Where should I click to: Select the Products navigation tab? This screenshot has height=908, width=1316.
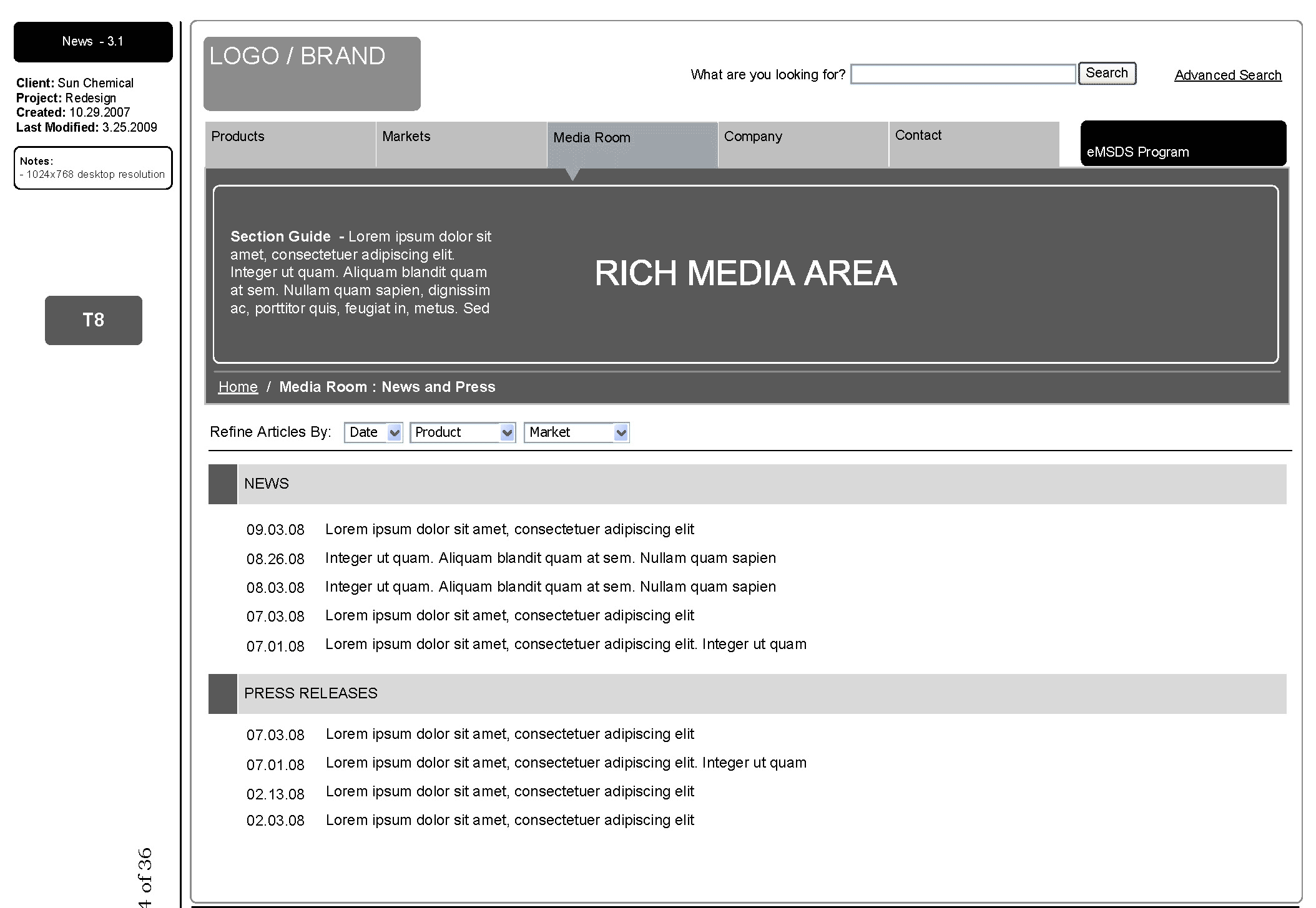click(x=290, y=144)
